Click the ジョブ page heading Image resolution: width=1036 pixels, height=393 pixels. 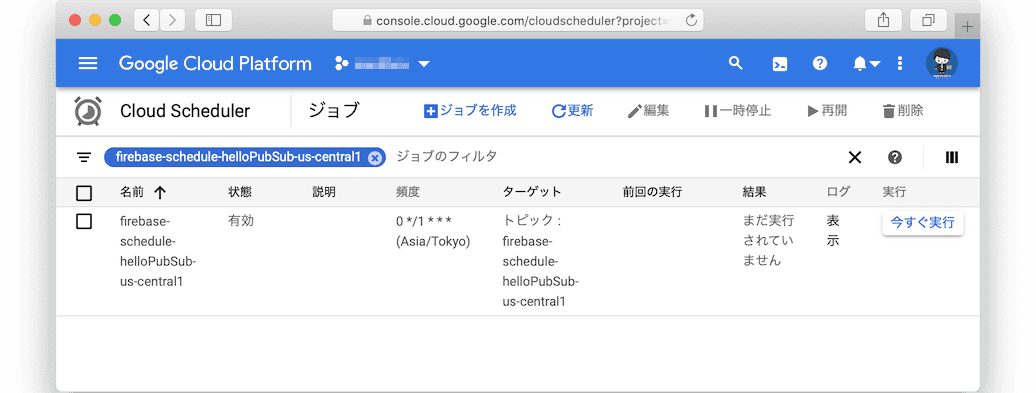coord(334,111)
